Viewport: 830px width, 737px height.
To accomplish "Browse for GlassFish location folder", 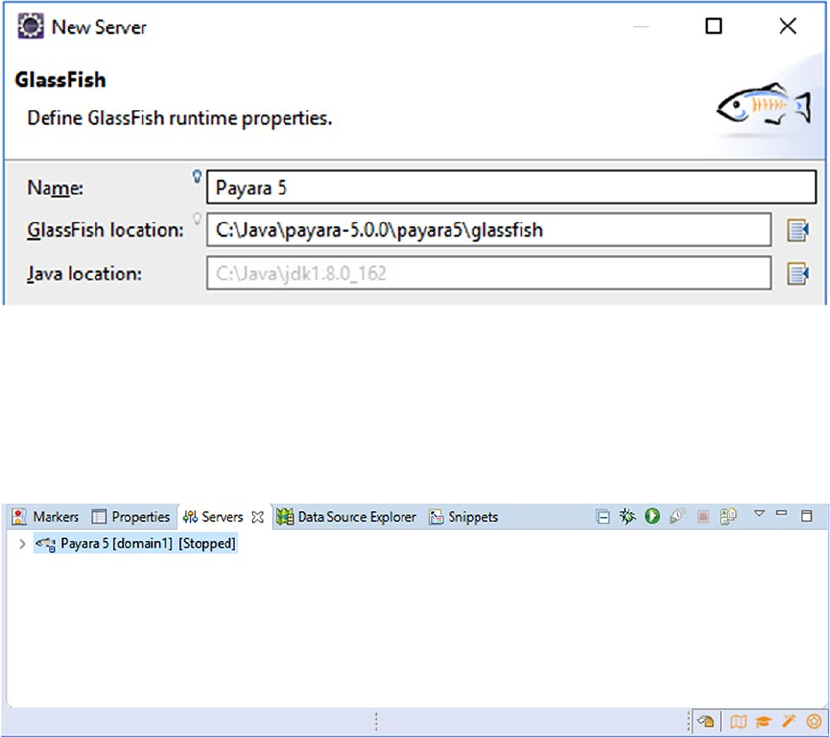I will [797, 230].
